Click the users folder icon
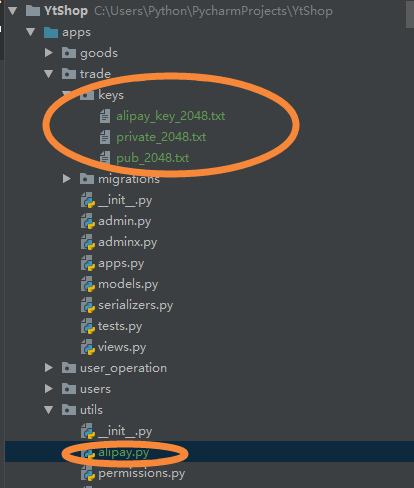414x488 pixels. [69, 389]
